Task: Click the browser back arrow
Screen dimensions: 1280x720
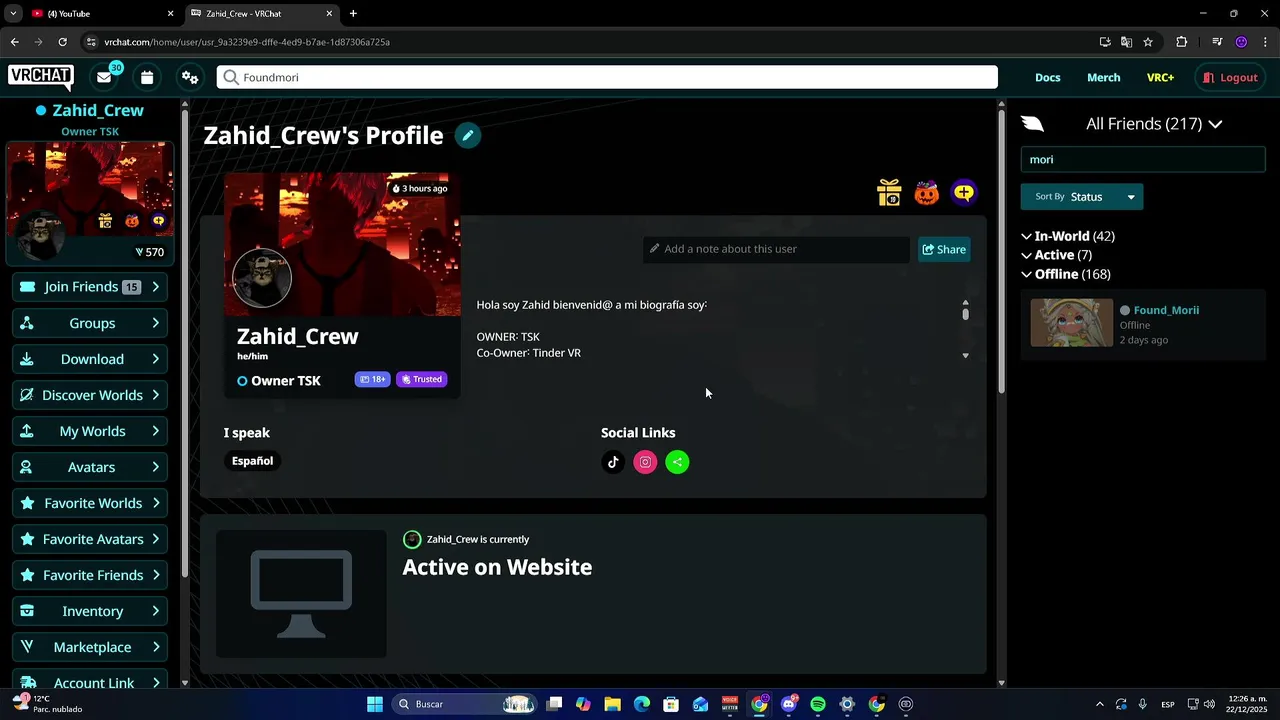Action: coord(14,42)
